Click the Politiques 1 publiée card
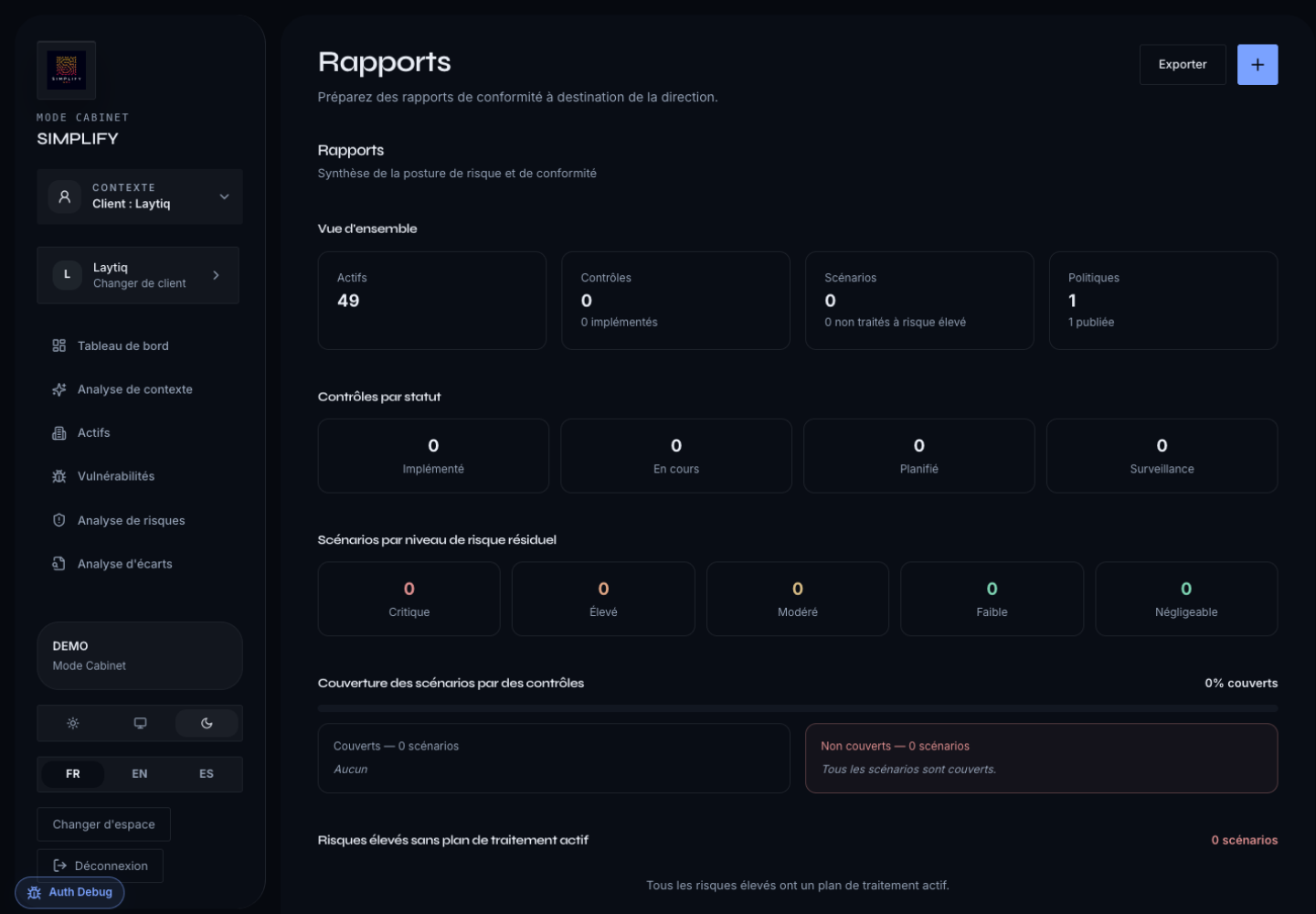This screenshot has width=1316, height=914. coord(1163,301)
